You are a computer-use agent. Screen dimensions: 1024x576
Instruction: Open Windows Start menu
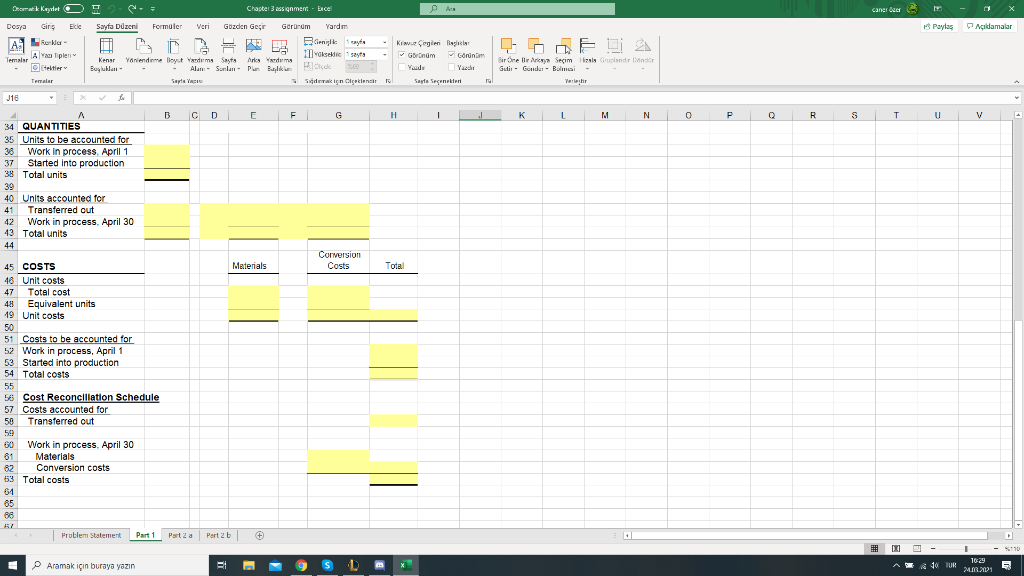point(12,565)
